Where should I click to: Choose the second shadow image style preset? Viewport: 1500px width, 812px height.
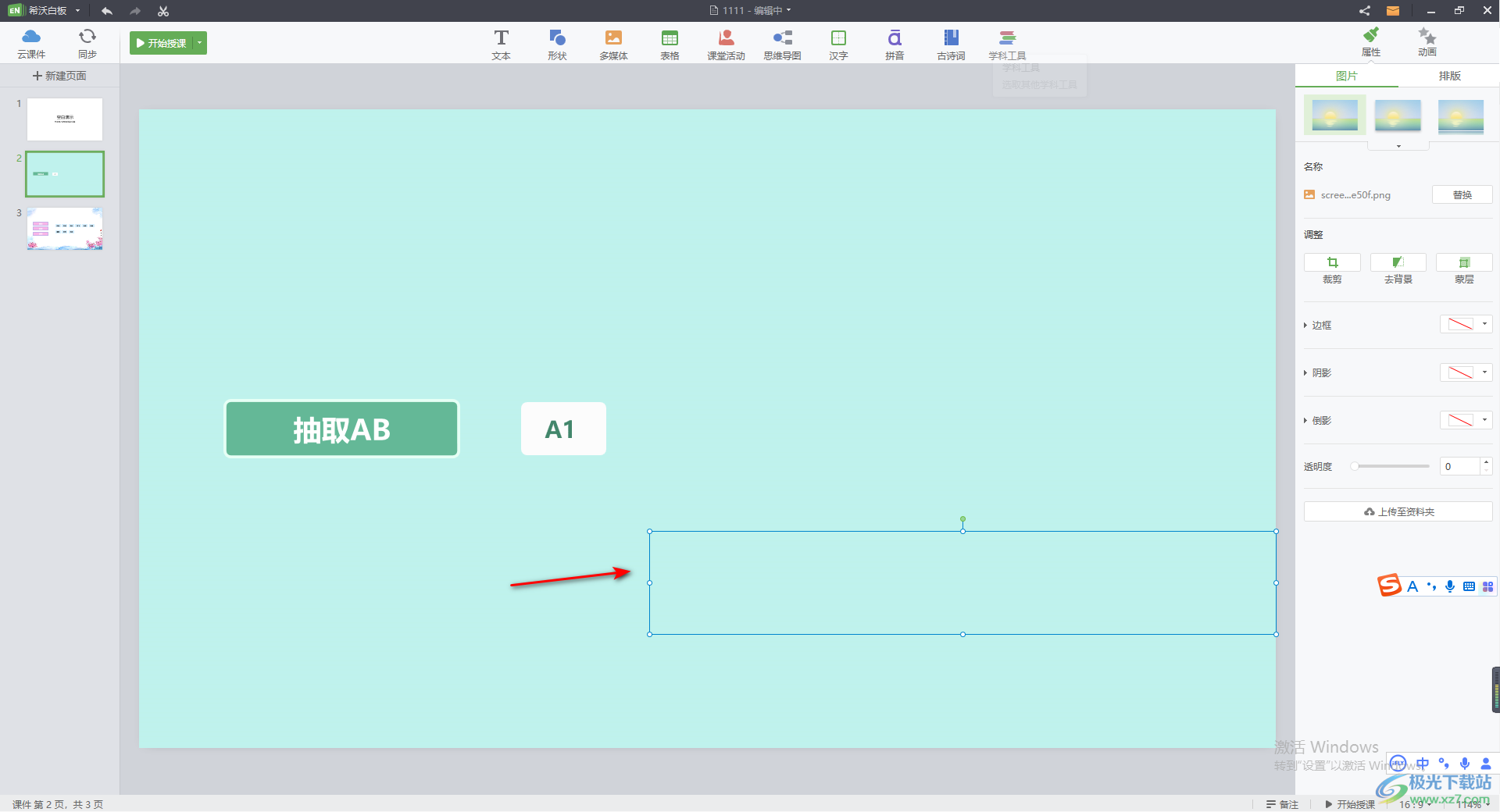coord(1398,116)
